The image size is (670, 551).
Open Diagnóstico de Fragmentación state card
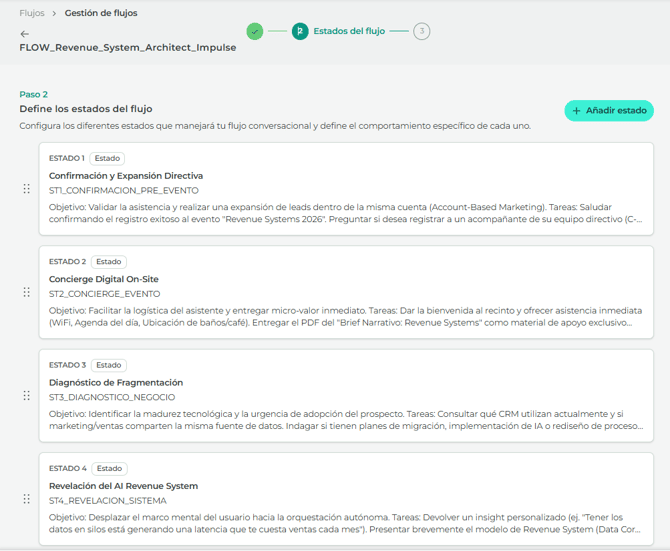pyautogui.click(x=116, y=383)
